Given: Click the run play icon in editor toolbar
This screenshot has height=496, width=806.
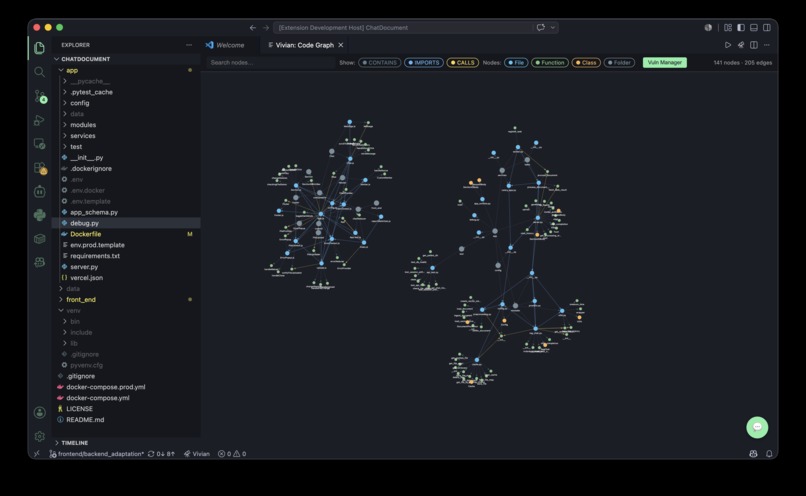Looking at the screenshot, I should click(728, 45).
